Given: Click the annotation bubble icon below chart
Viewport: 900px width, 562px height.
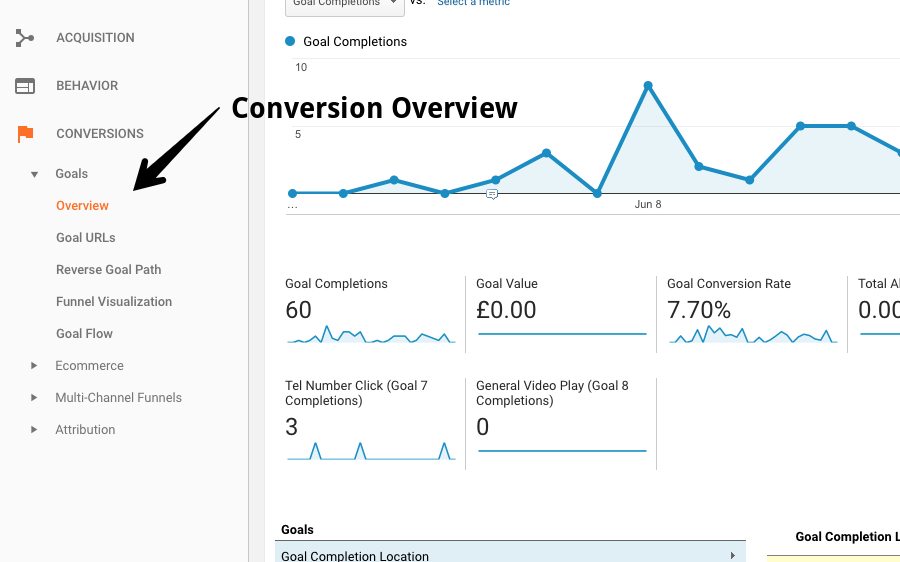Looking at the screenshot, I should 492,194.
